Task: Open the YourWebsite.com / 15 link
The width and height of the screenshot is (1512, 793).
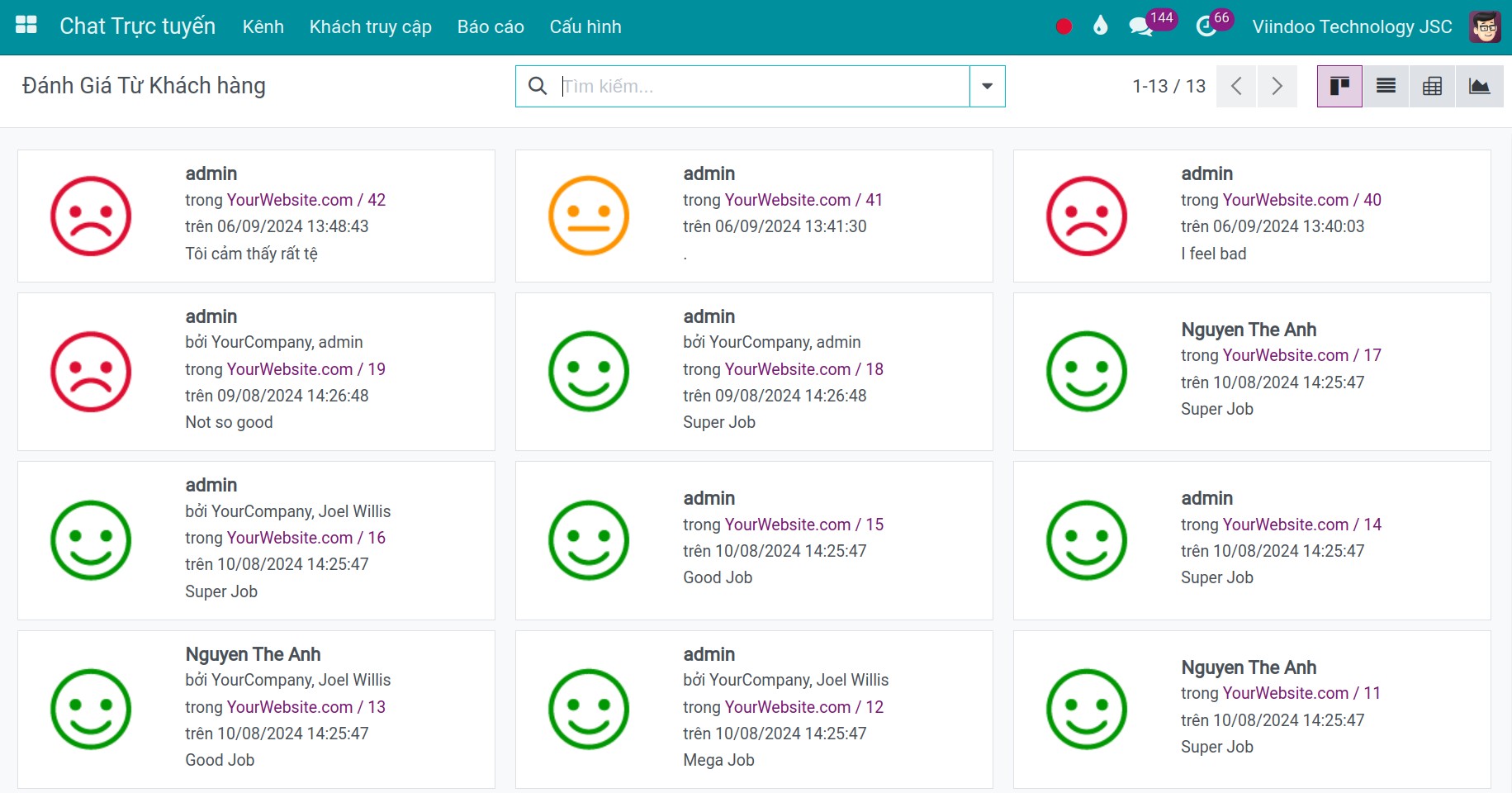Action: click(x=804, y=525)
